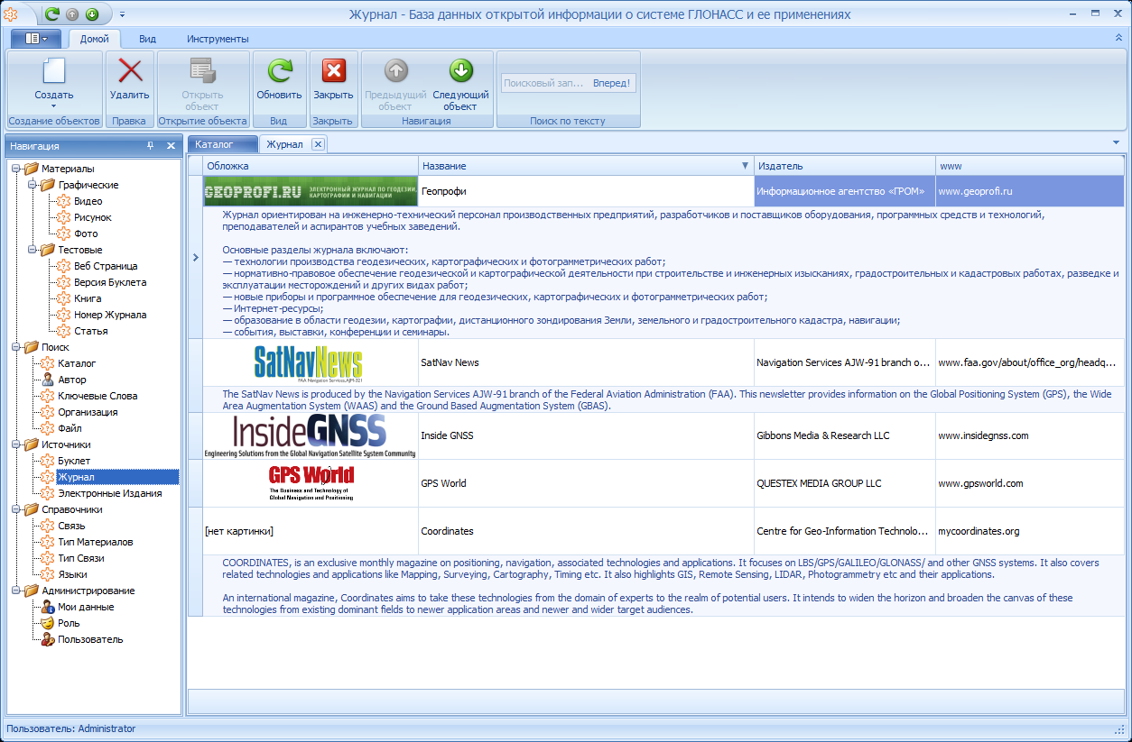Collapse the Источники tree node
This screenshot has width=1132, height=742.
click(16, 445)
